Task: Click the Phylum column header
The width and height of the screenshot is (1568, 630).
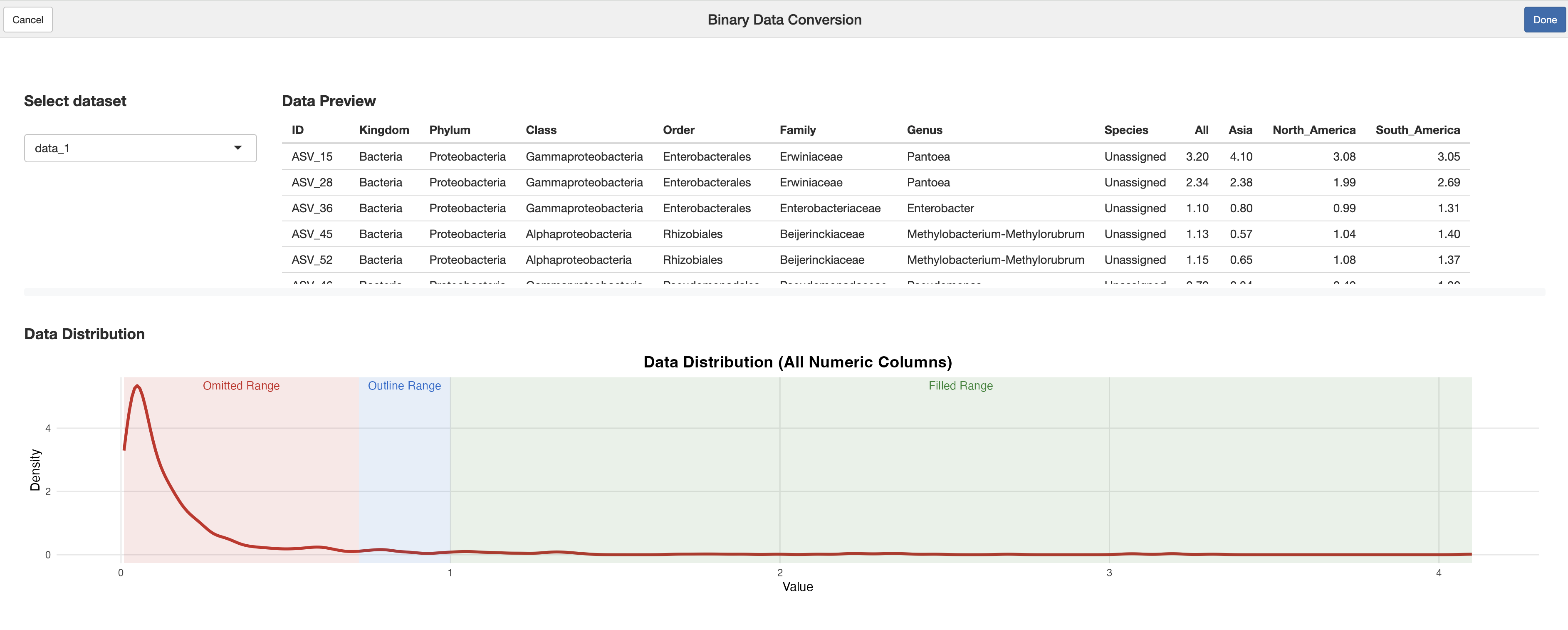Action: 449,130
